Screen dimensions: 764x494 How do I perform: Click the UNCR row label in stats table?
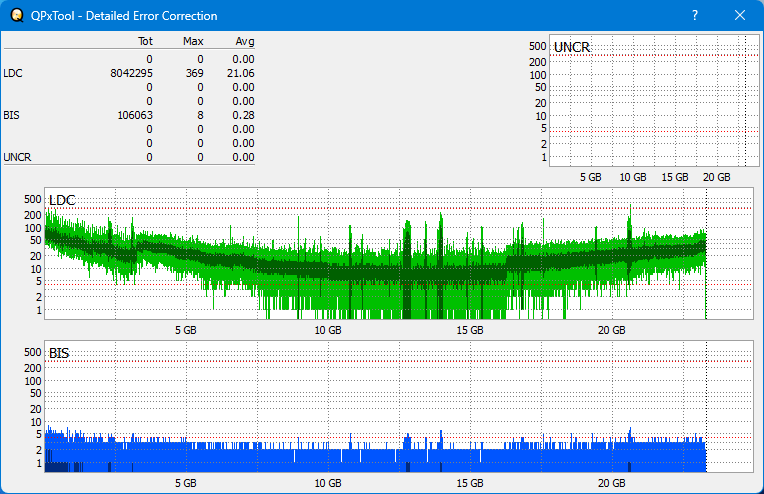(16, 157)
